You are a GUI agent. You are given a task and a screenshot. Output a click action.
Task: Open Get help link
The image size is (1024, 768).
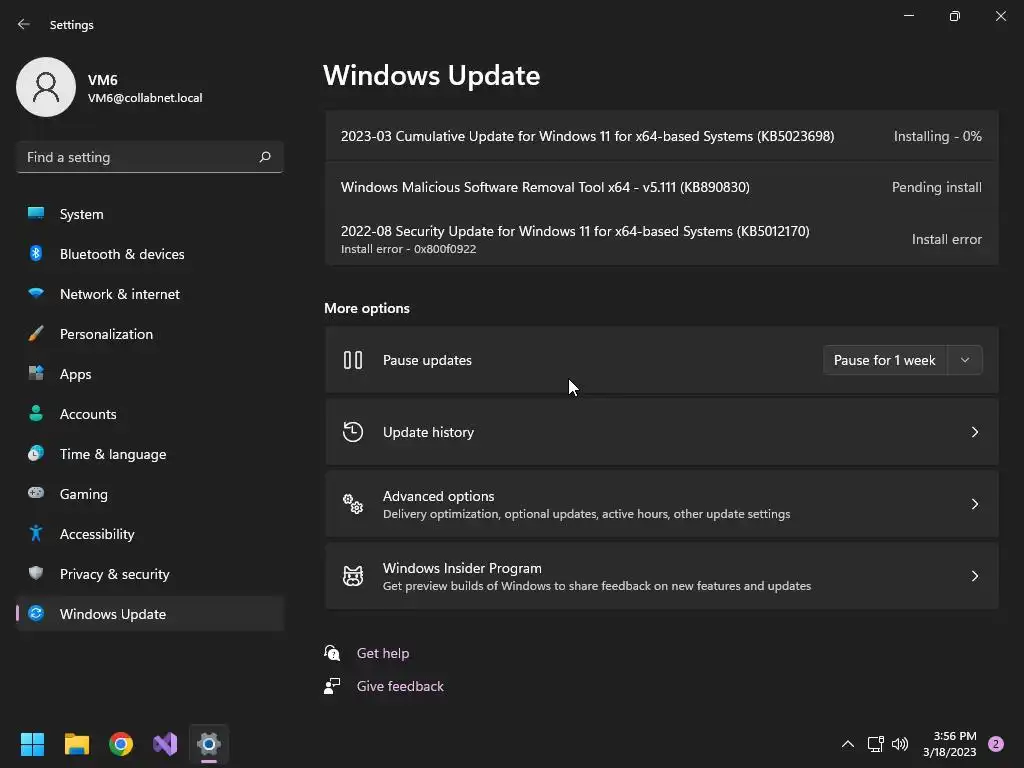pos(383,653)
